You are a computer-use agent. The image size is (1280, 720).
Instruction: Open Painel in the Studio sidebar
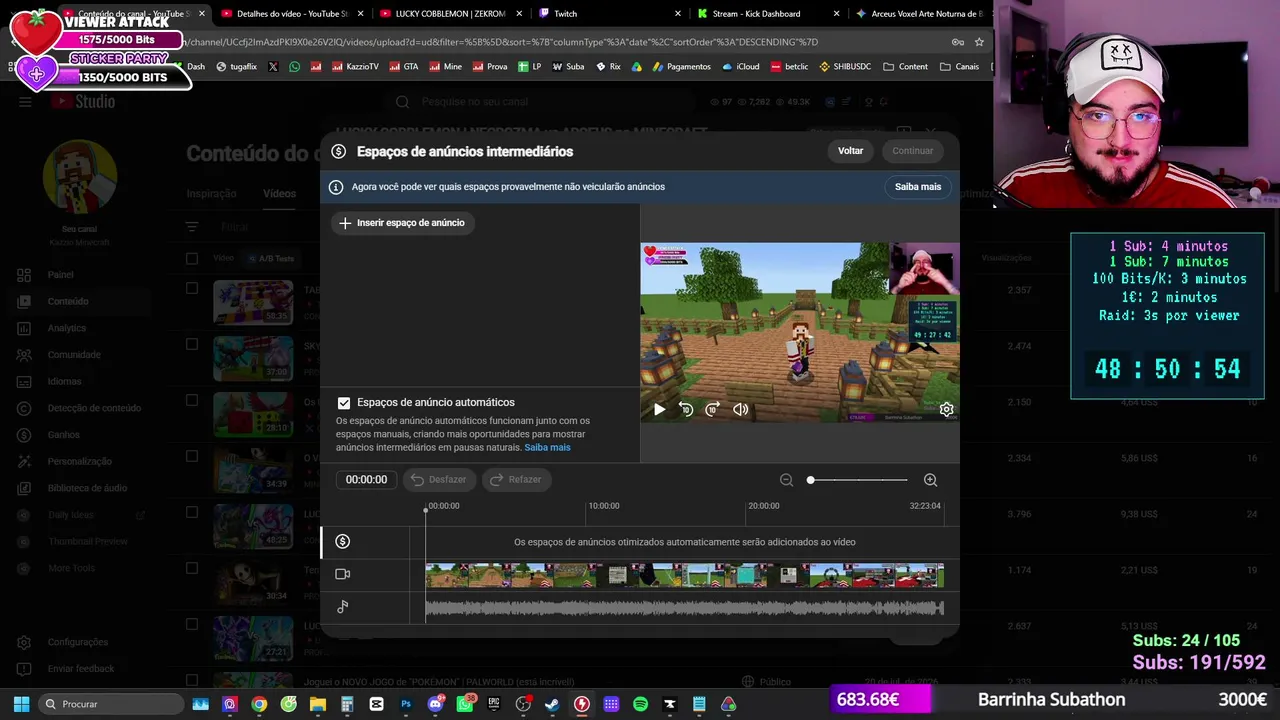(x=60, y=275)
